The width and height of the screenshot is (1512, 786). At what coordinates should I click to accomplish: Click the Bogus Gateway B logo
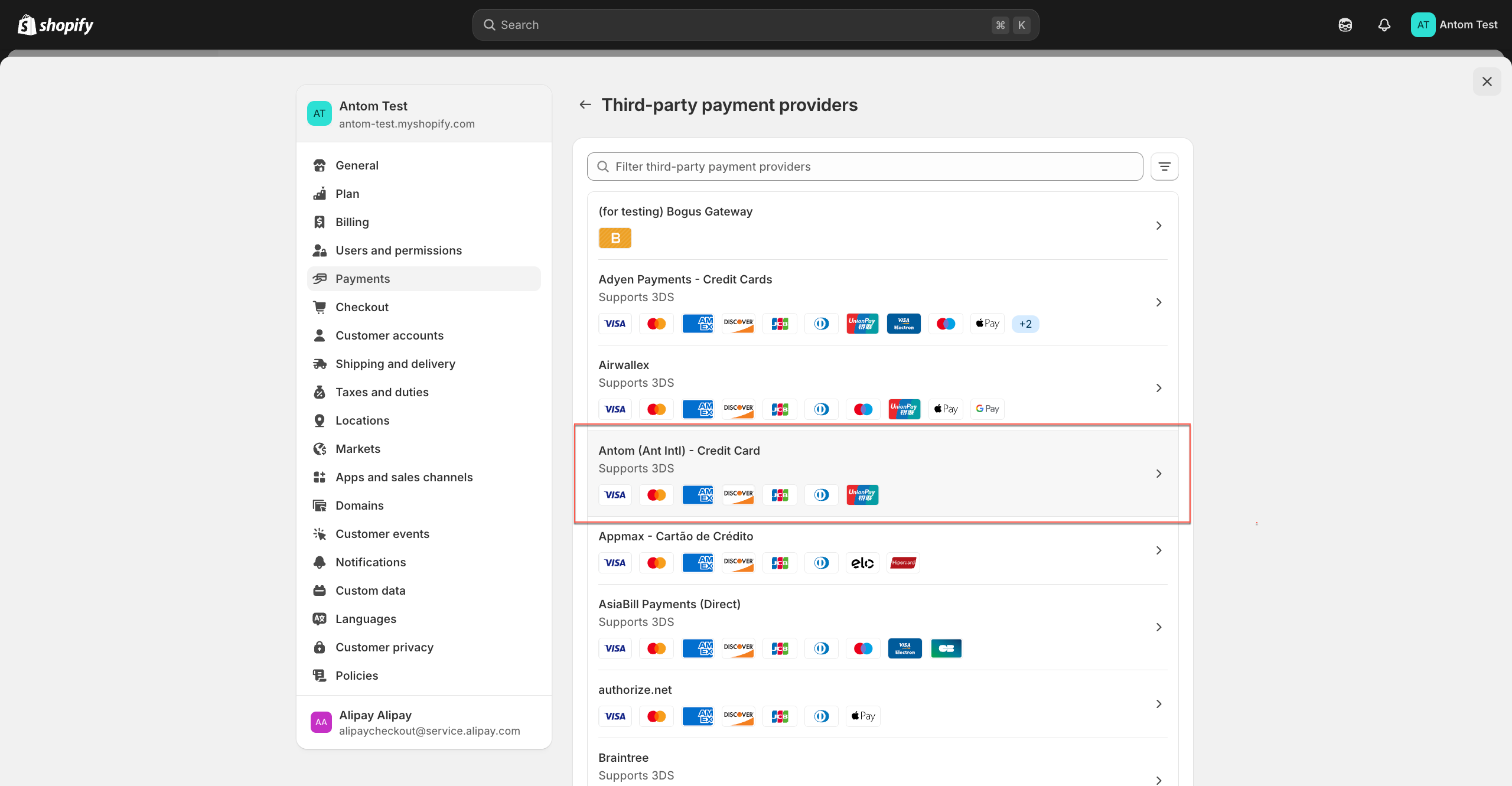coord(615,238)
